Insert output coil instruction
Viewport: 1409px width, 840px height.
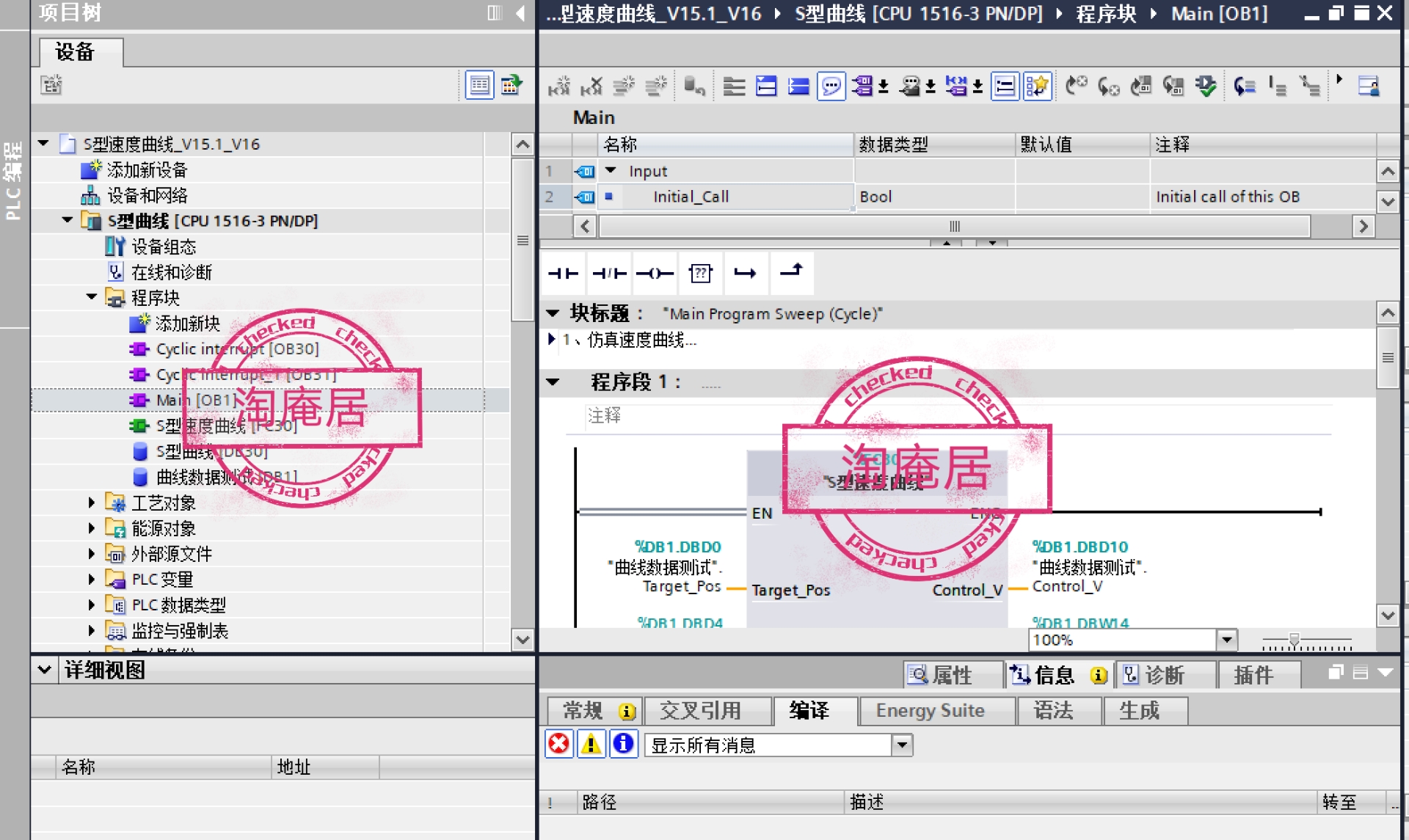tap(655, 274)
